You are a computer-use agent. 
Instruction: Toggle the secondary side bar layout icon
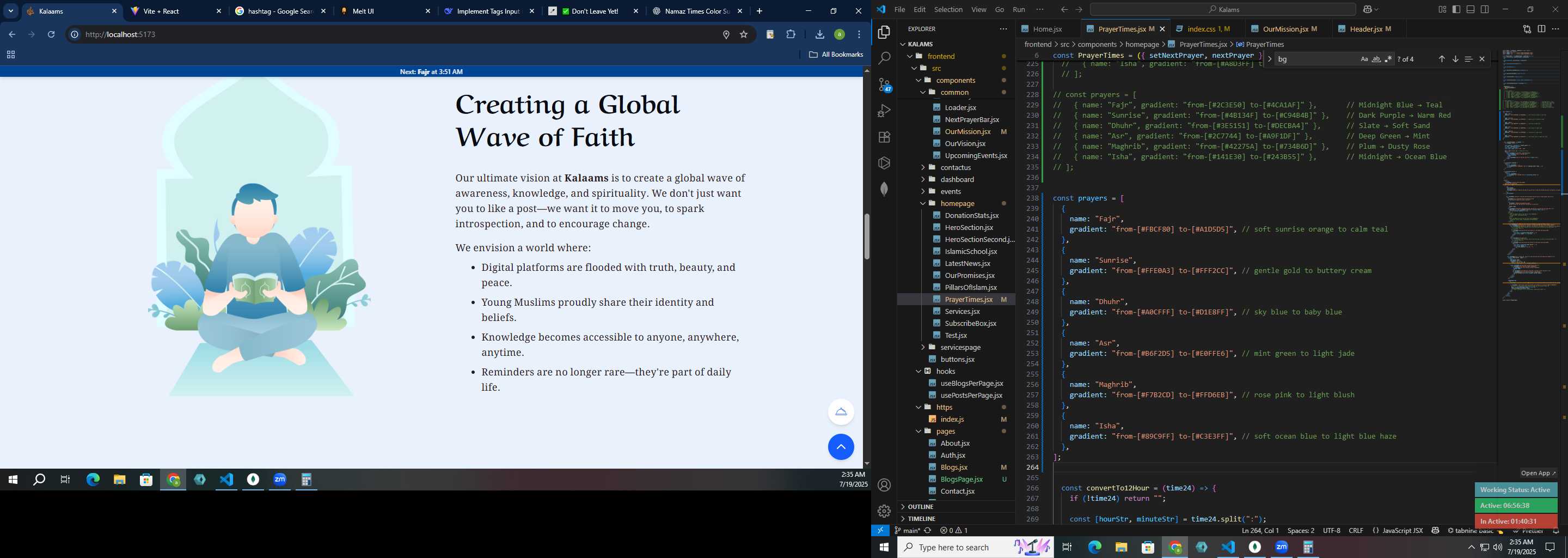(x=1485, y=9)
